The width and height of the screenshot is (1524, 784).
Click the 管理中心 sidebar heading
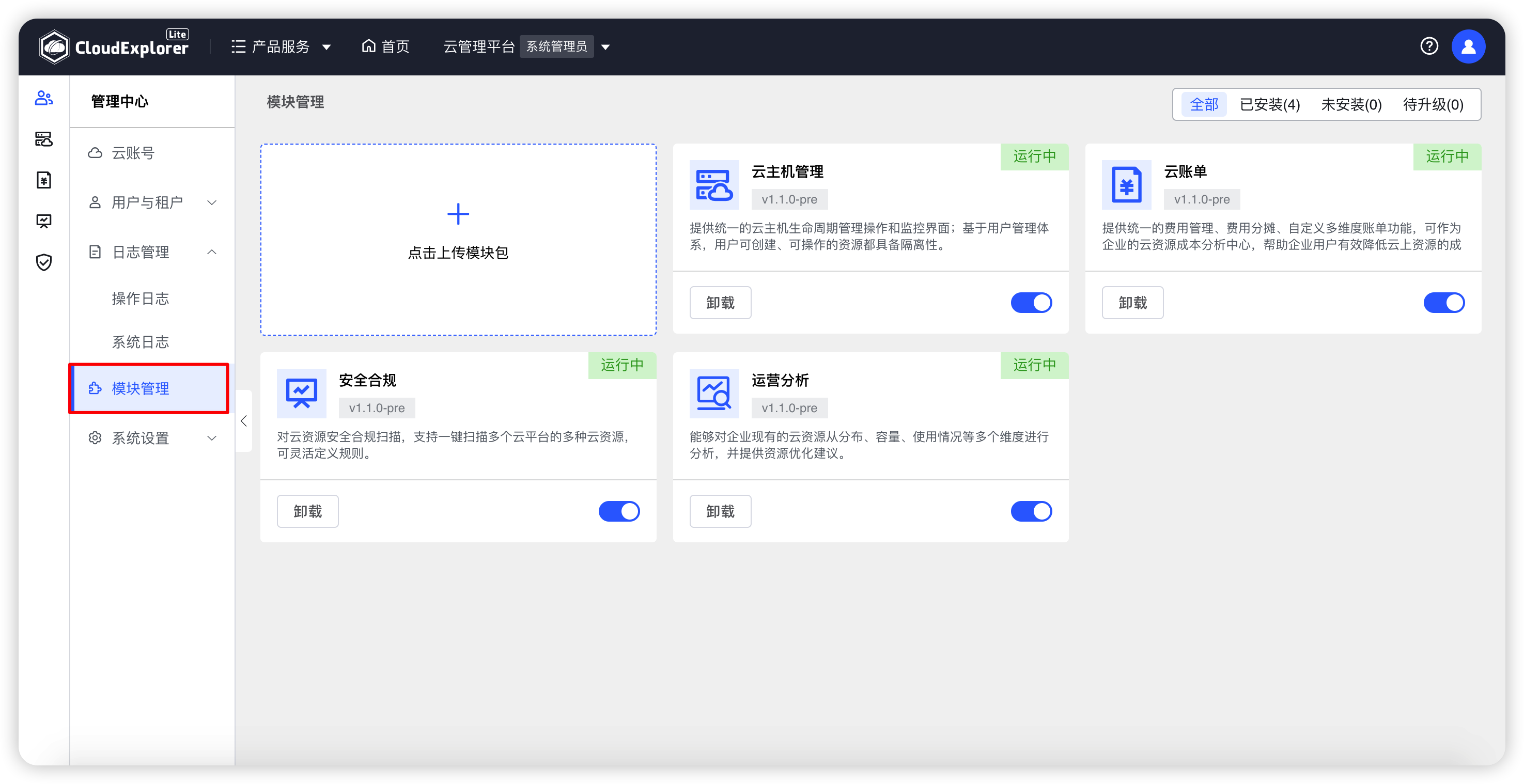click(119, 102)
